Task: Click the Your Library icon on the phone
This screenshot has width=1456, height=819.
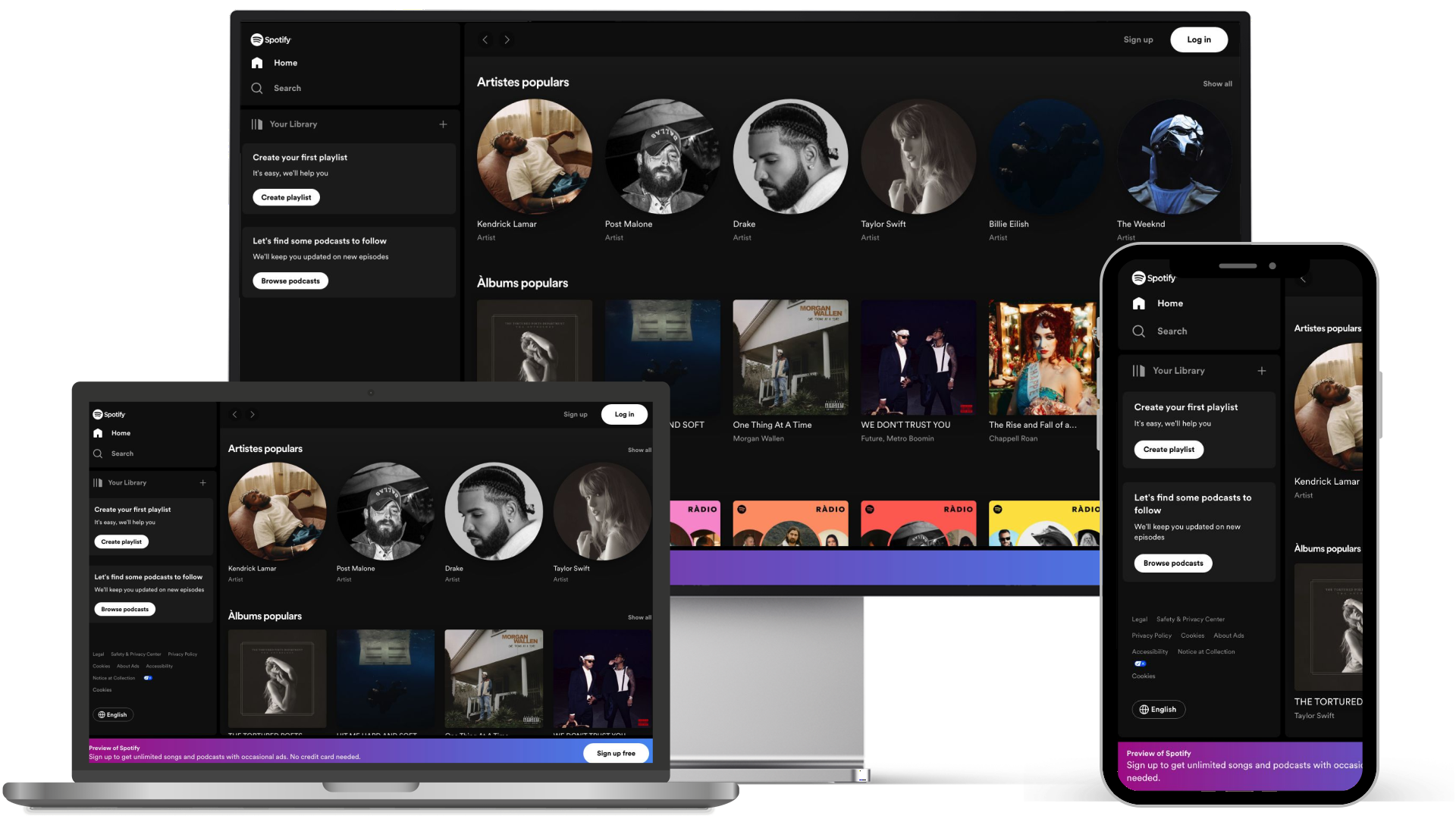Action: click(1139, 371)
